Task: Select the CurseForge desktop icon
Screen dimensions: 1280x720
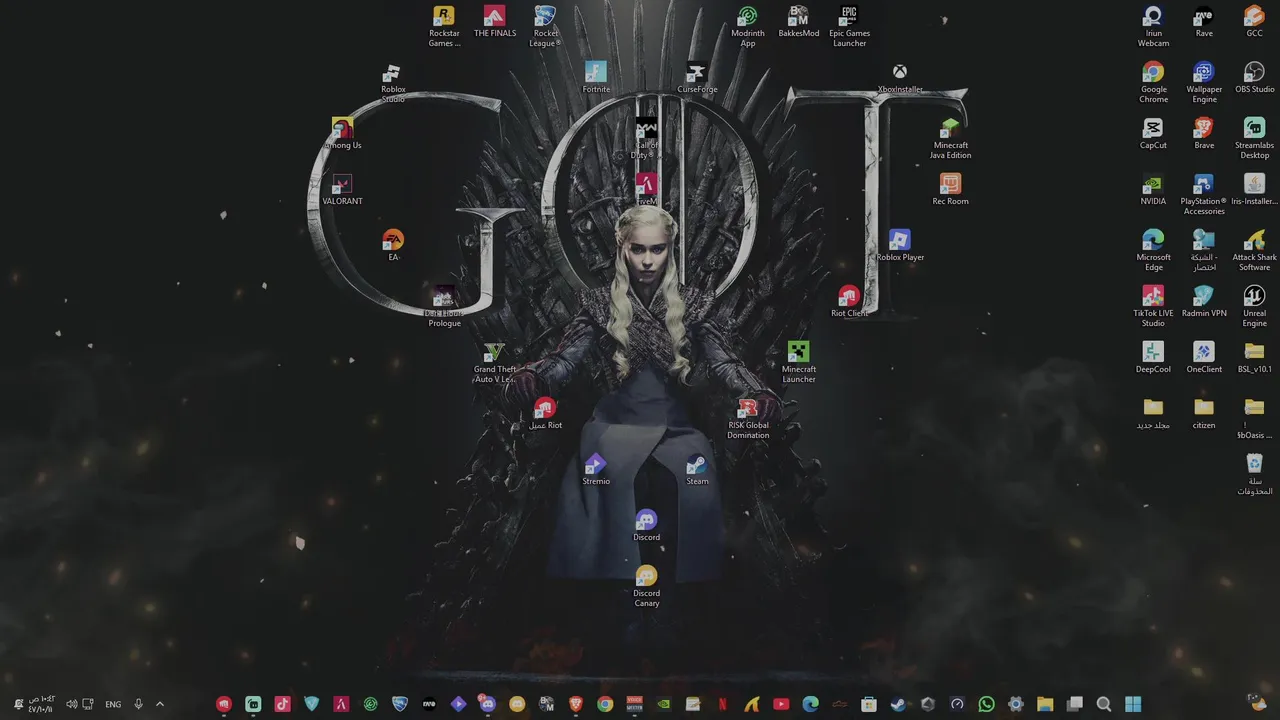Action: (x=697, y=78)
